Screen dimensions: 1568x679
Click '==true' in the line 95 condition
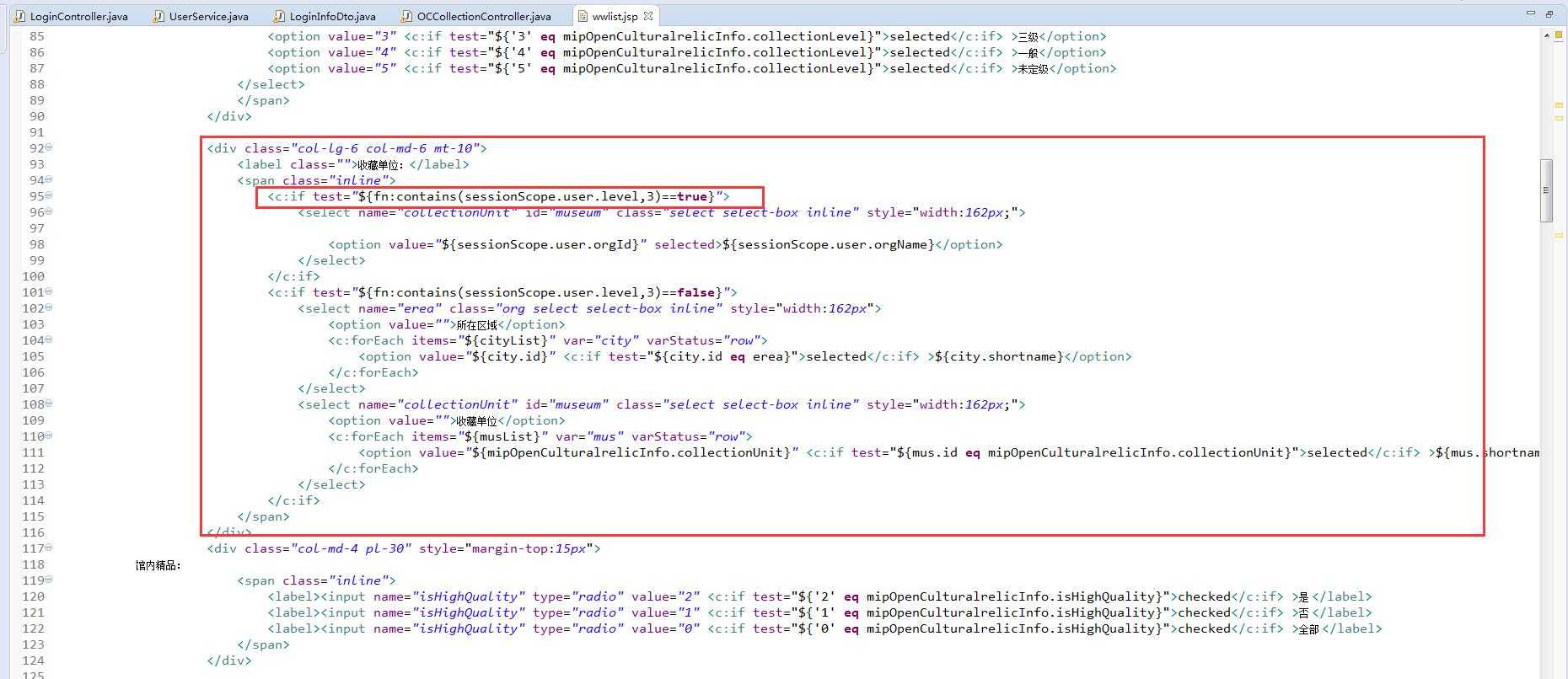685,196
